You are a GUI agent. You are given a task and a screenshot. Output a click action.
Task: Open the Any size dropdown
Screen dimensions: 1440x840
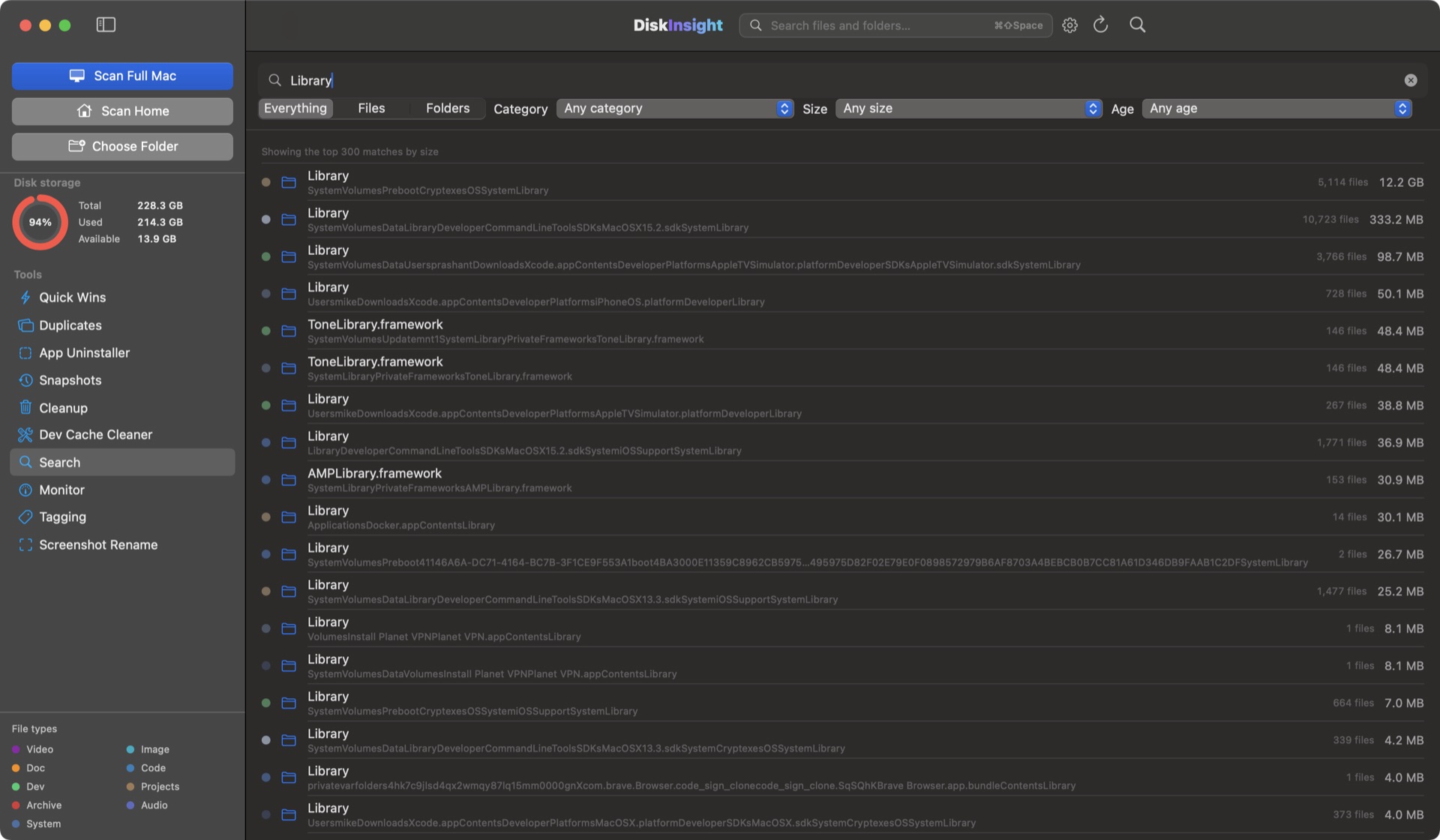tap(969, 109)
